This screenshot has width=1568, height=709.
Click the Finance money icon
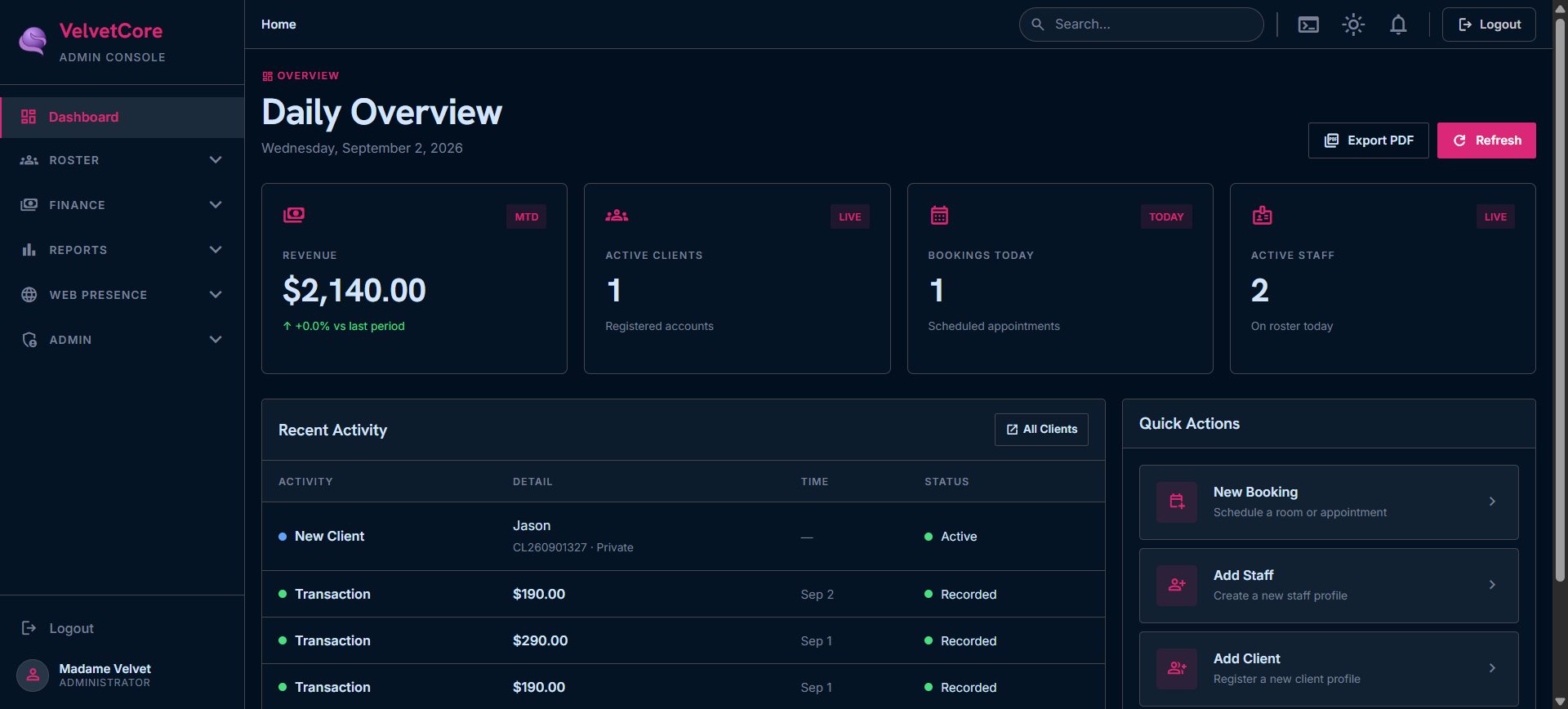click(29, 204)
